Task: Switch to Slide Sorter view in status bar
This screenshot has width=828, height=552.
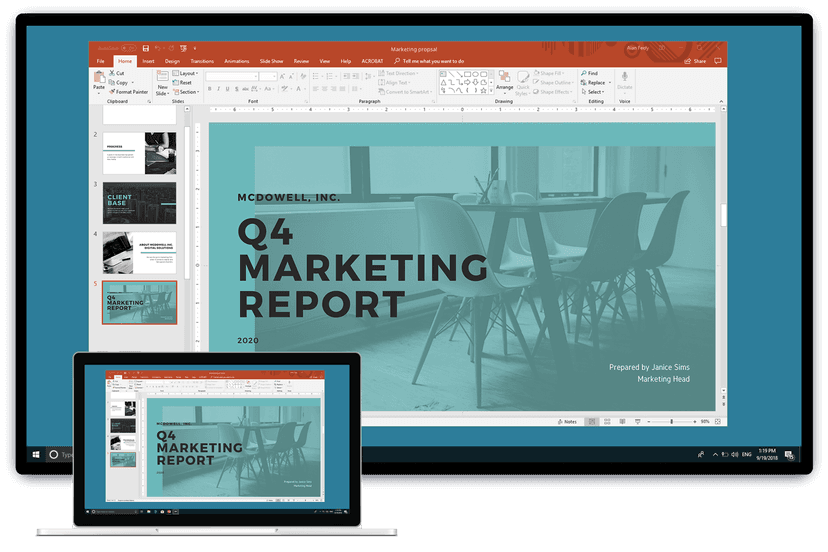Action: [605, 422]
